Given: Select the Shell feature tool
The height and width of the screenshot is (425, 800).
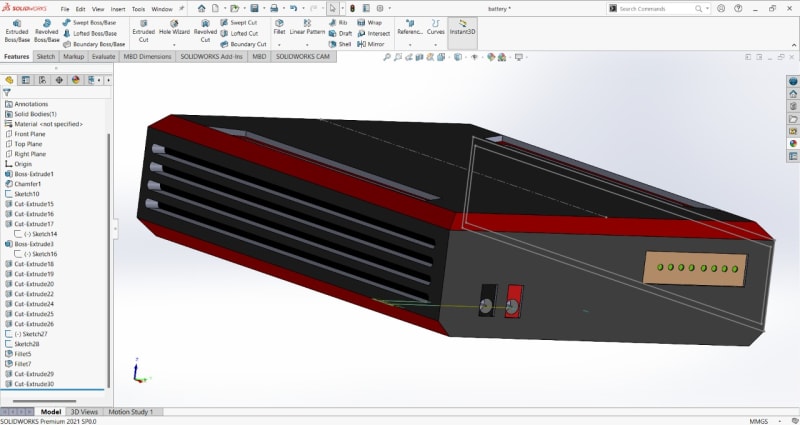Looking at the screenshot, I should click(x=338, y=44).
